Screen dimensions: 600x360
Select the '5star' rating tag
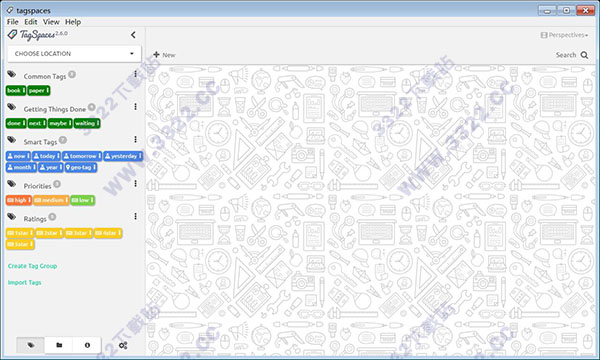tap(20, 244)
